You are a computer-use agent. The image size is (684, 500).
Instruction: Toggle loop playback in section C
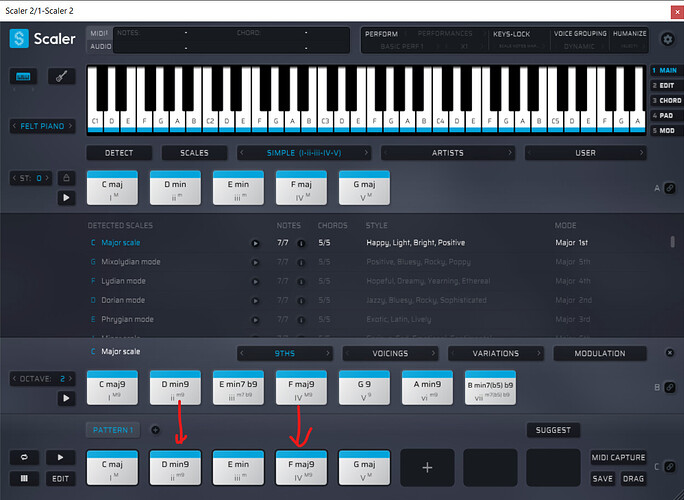[24, 457]
